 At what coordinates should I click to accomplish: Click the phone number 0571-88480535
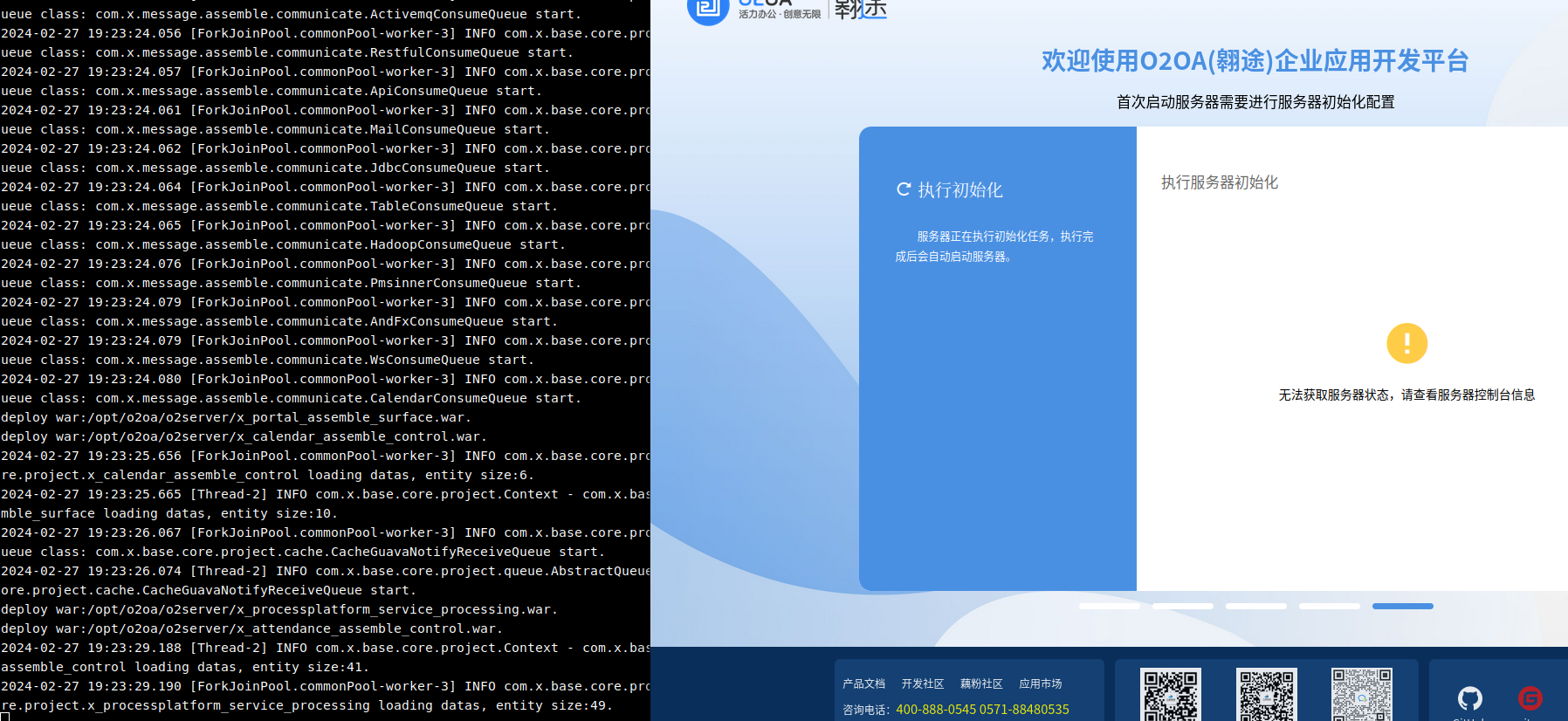[x=1024, y=710]
